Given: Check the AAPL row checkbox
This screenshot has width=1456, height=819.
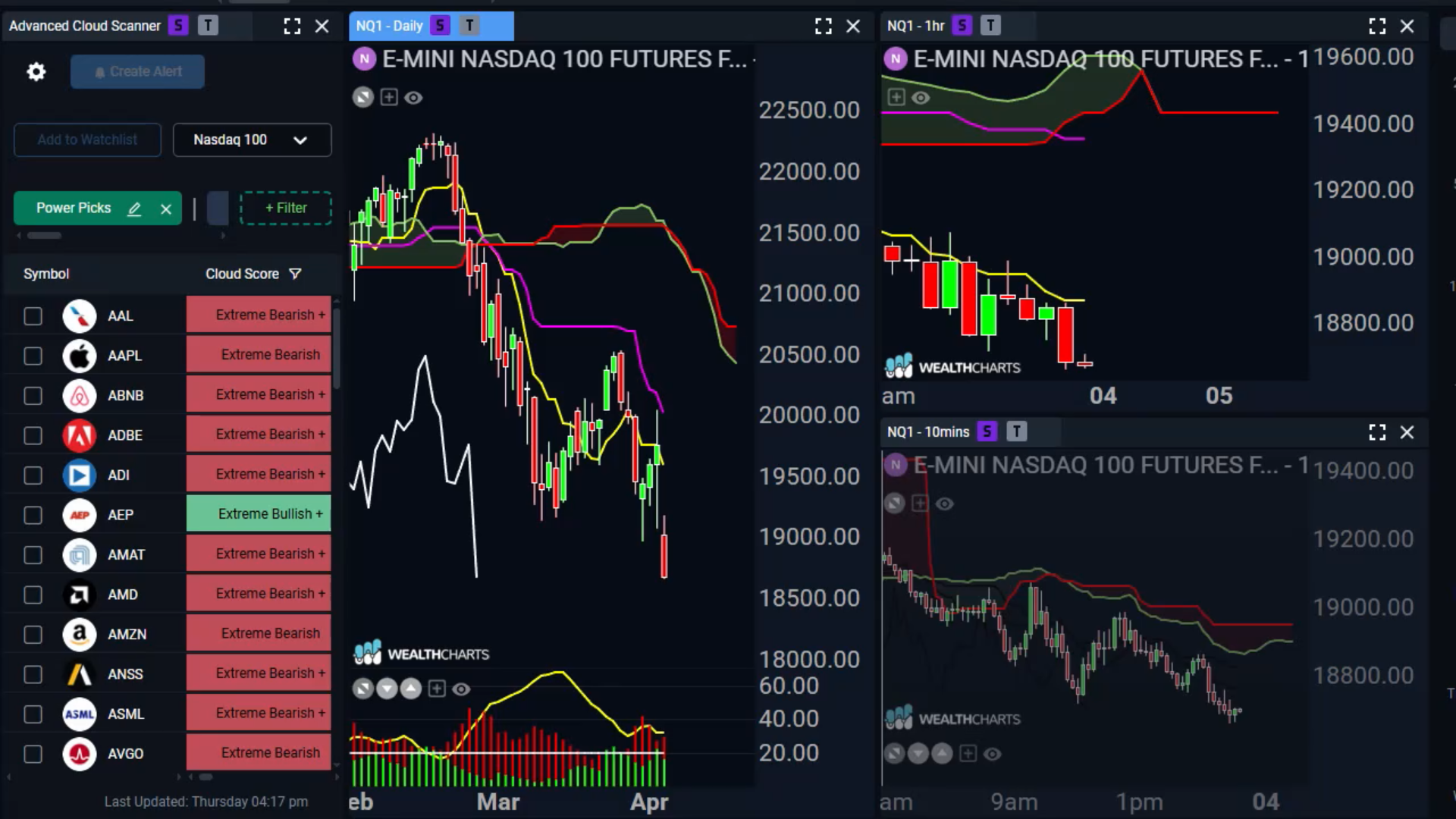Looking at the screenshot, I should (x=33, y=356).
